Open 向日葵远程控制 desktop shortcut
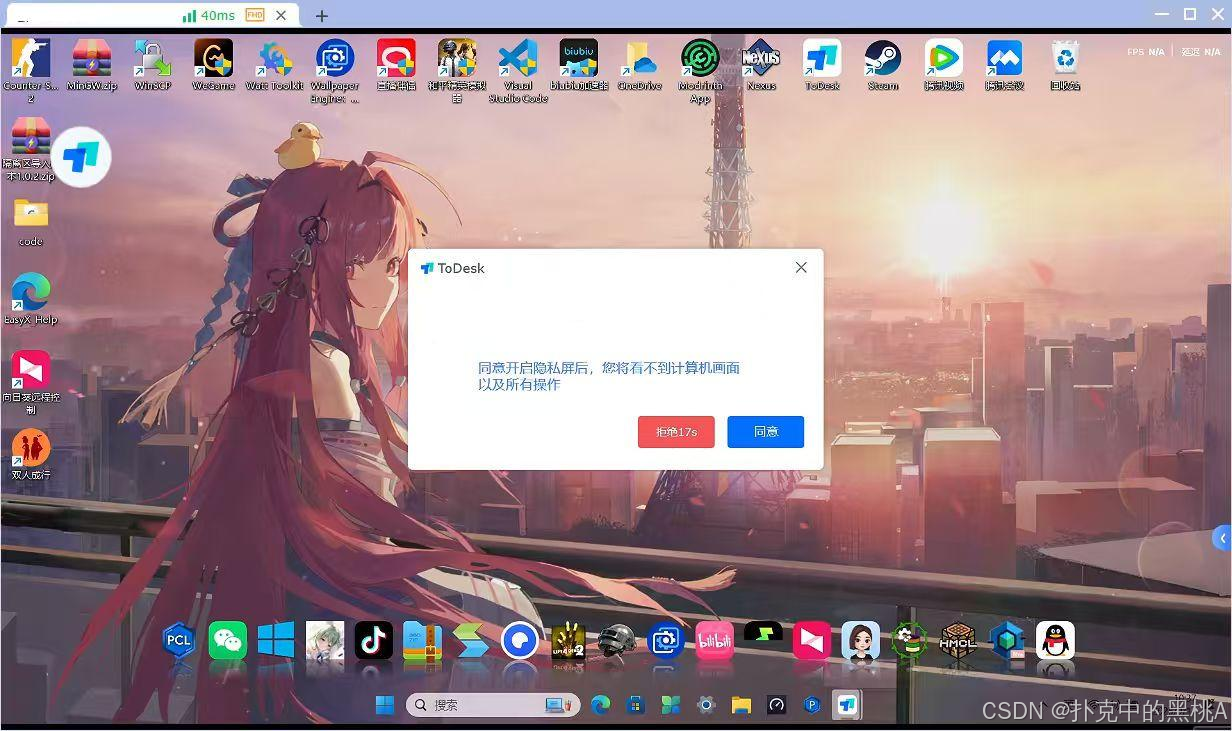Image resolution: width=1232 pixels, height=731 pixels. 31,382
